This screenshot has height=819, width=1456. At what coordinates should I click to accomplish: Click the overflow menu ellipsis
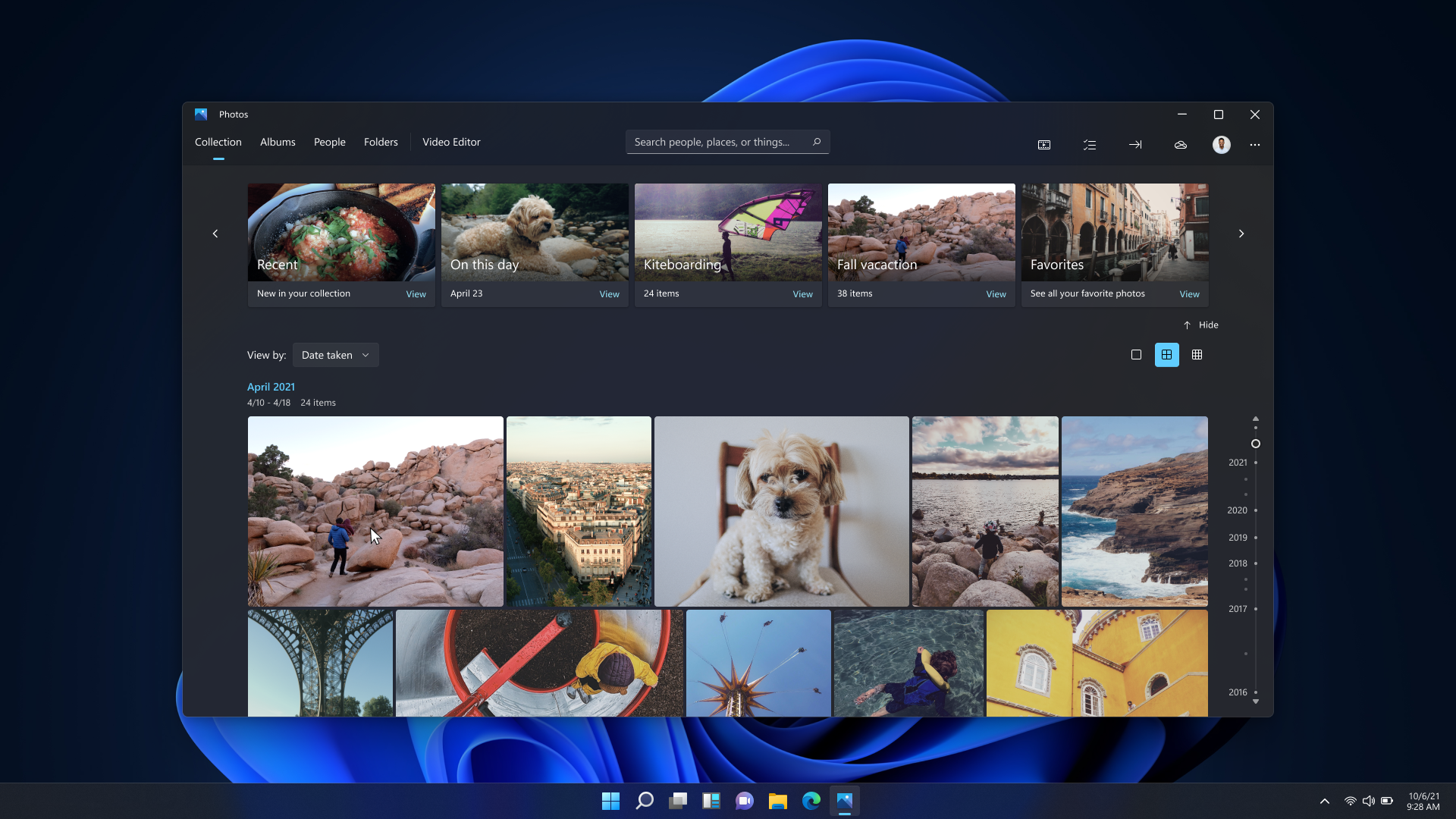[1255, 145]
